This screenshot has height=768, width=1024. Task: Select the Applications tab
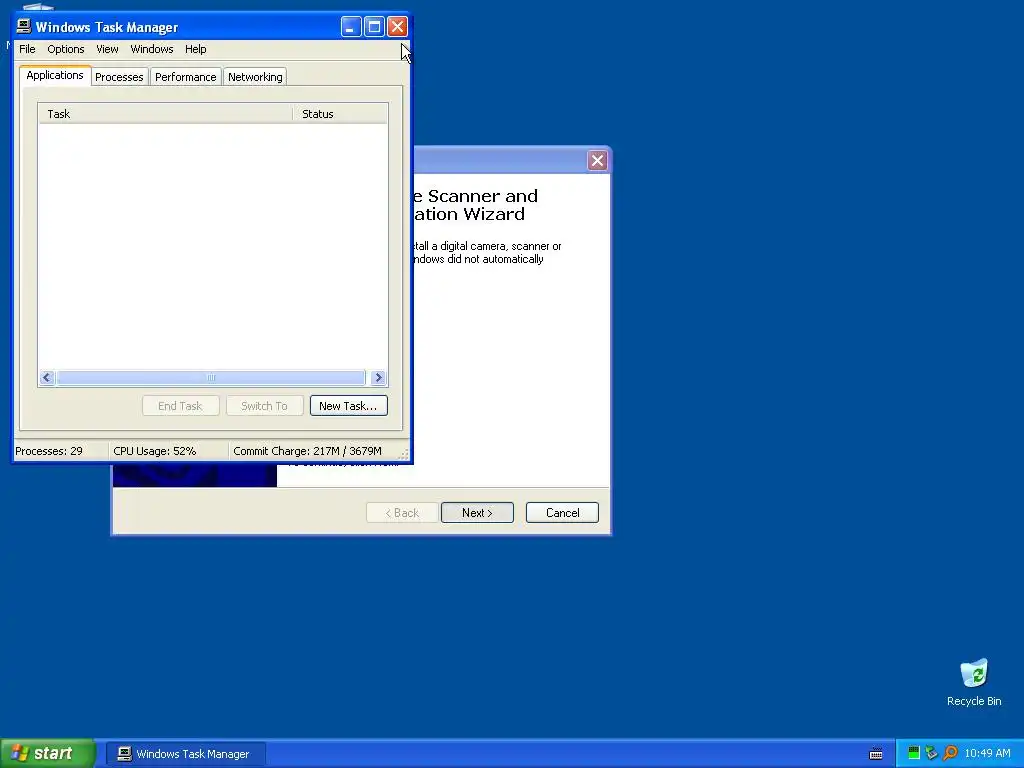click(55, 75)
